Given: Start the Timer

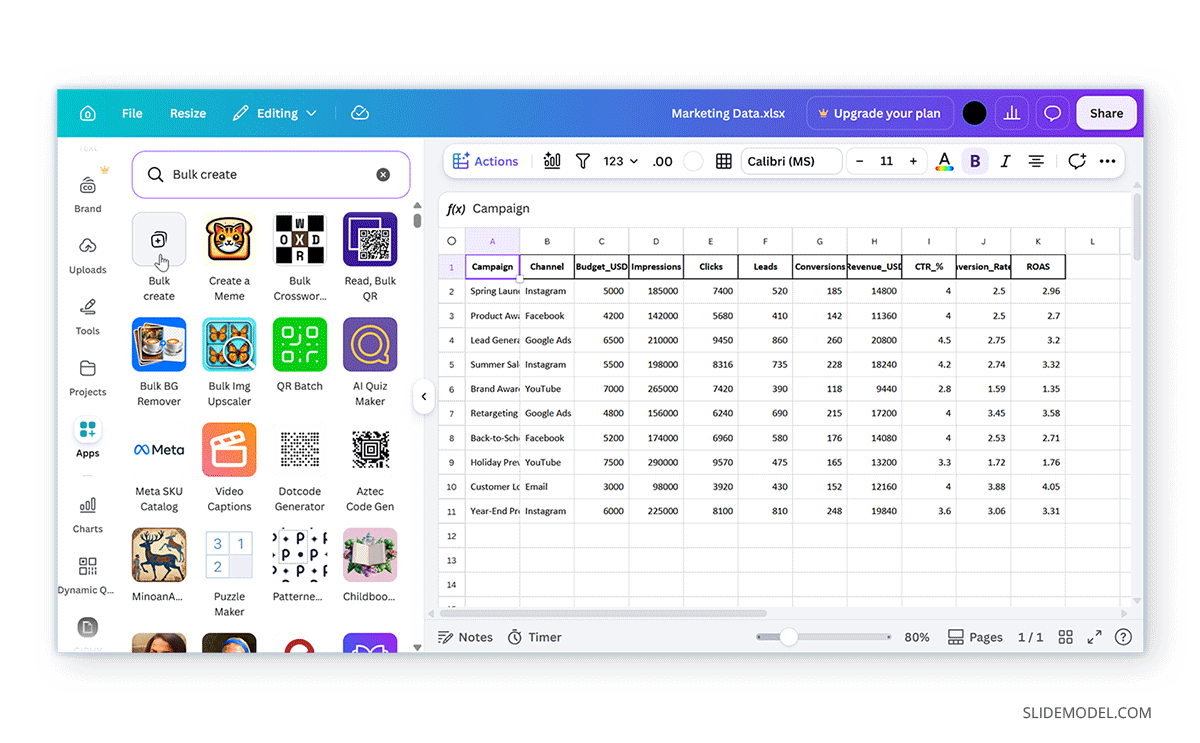Looking at the screenshot, I should point(535,637).
